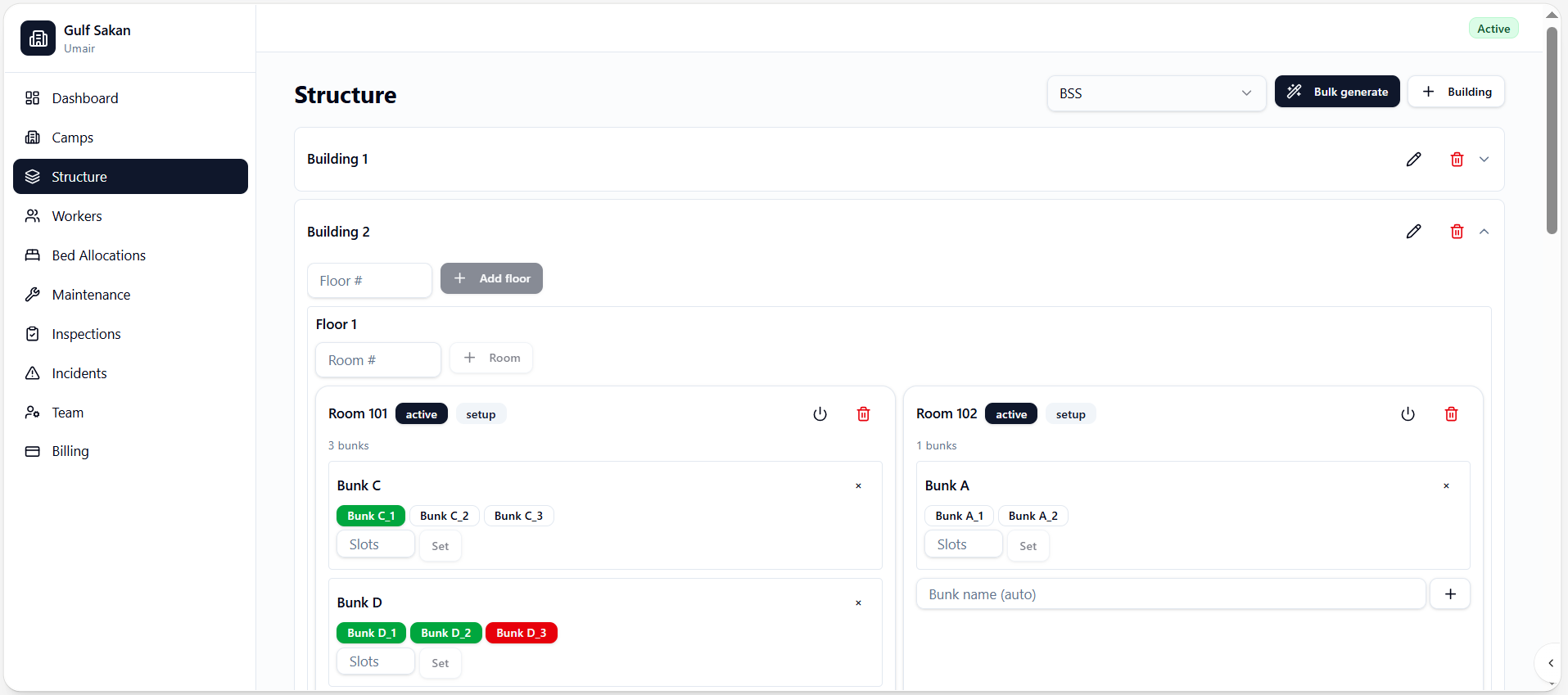Toggle the Bunk C_2 slot
Viewport: 1568px width, 695px height.
[x=445, y=516]
